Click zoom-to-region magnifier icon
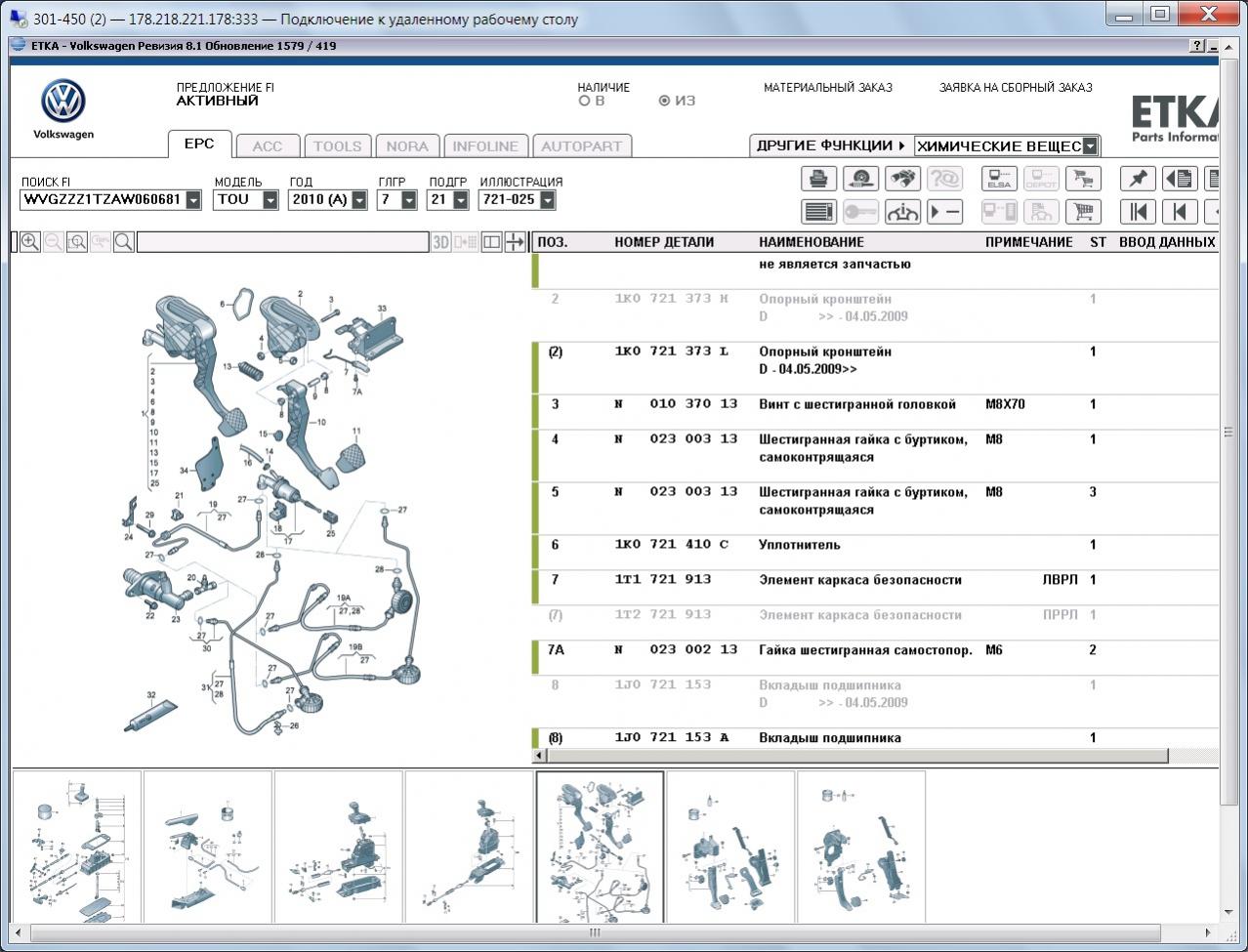 (77, 242)
